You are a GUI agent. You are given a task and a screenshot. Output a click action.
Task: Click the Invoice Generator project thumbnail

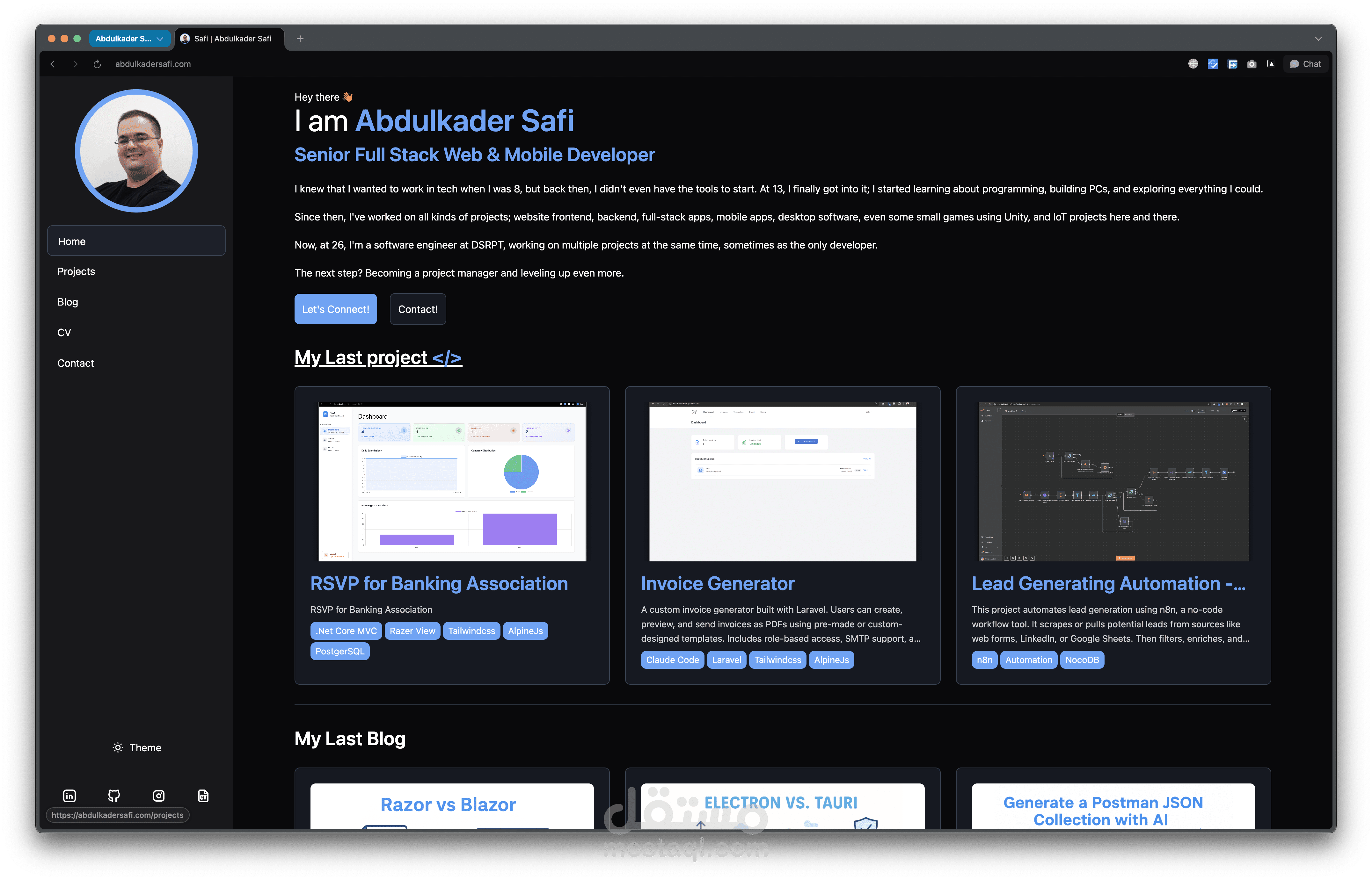pos(783,482)
